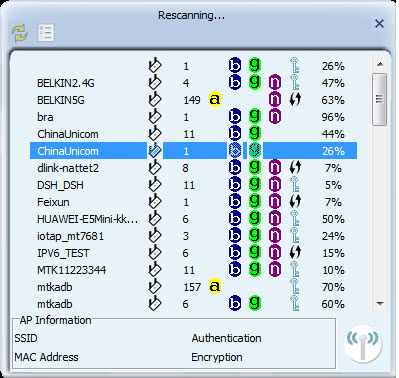Screen dimensions: 399x378
Task: Click the green rescan refresh icon
Action: [x=20, y=33]
